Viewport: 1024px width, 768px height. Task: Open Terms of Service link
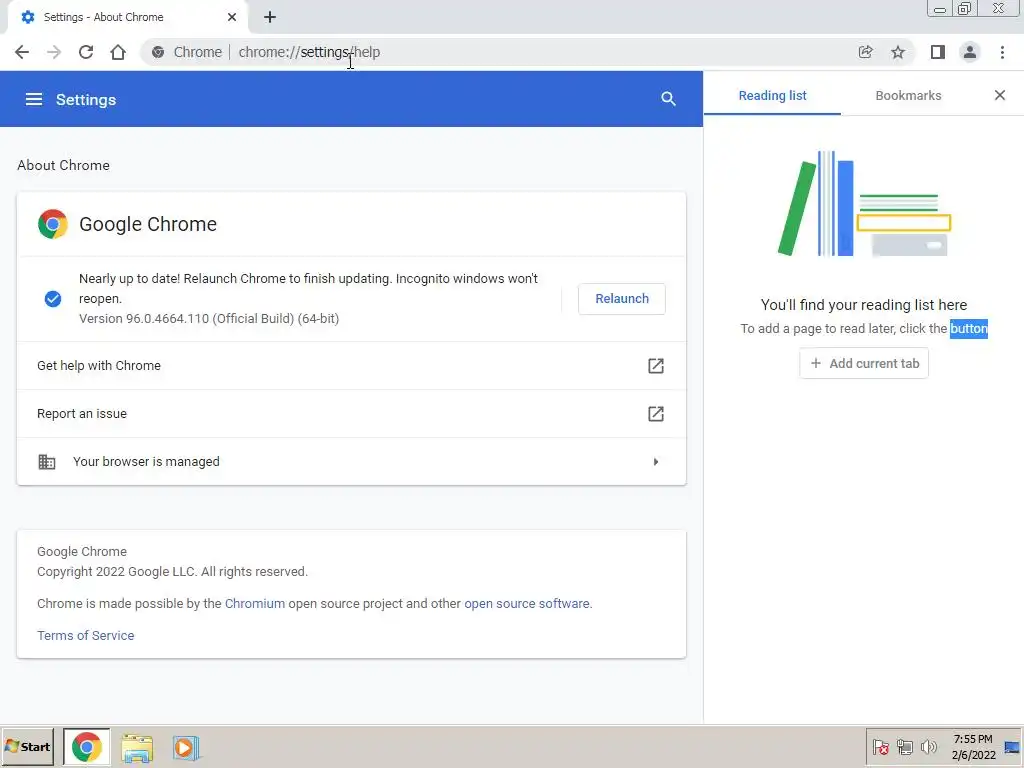tap(86, 635)
